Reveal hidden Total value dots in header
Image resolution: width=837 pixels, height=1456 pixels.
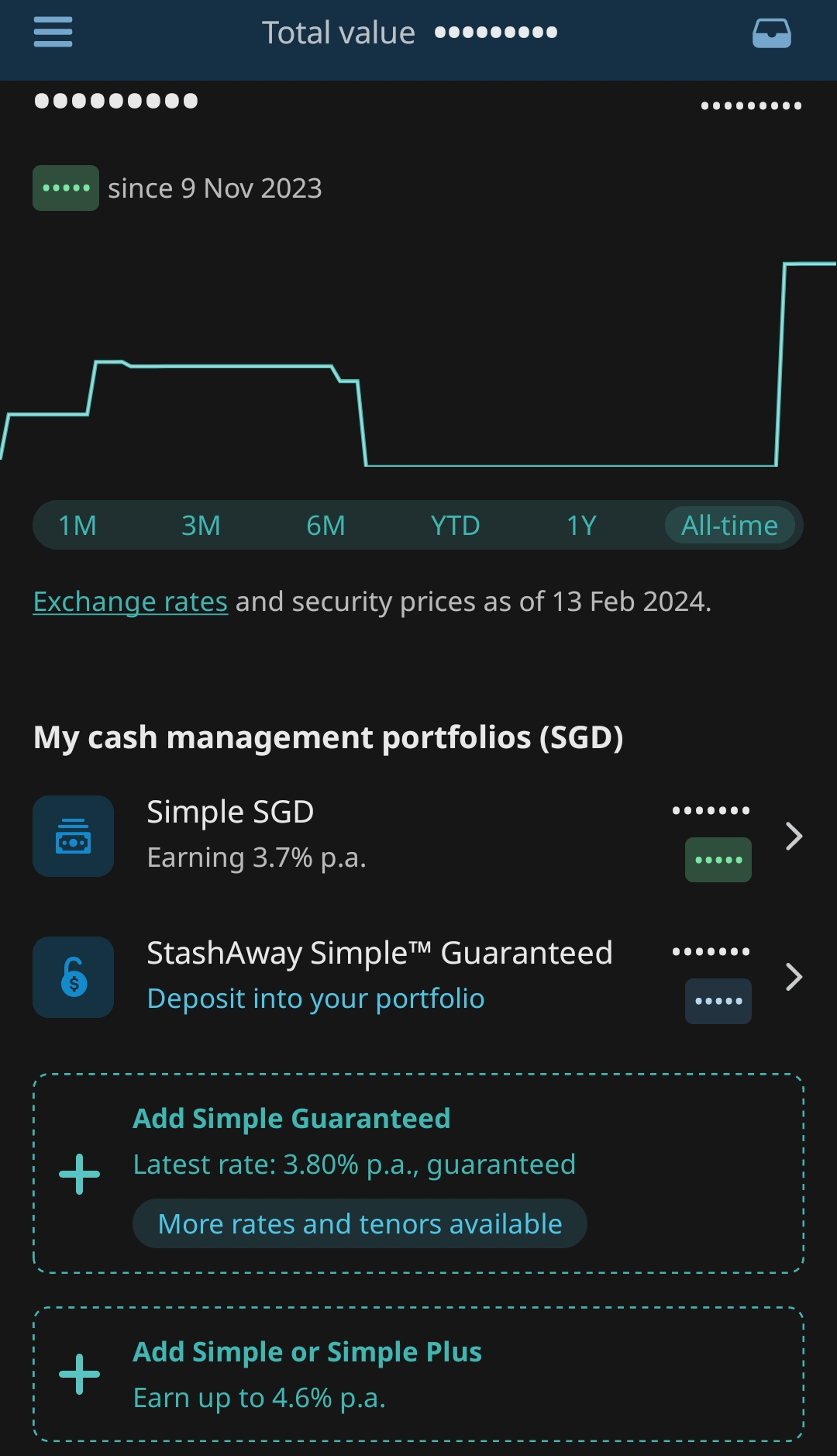pyautogui.click(x=496, y=33)
